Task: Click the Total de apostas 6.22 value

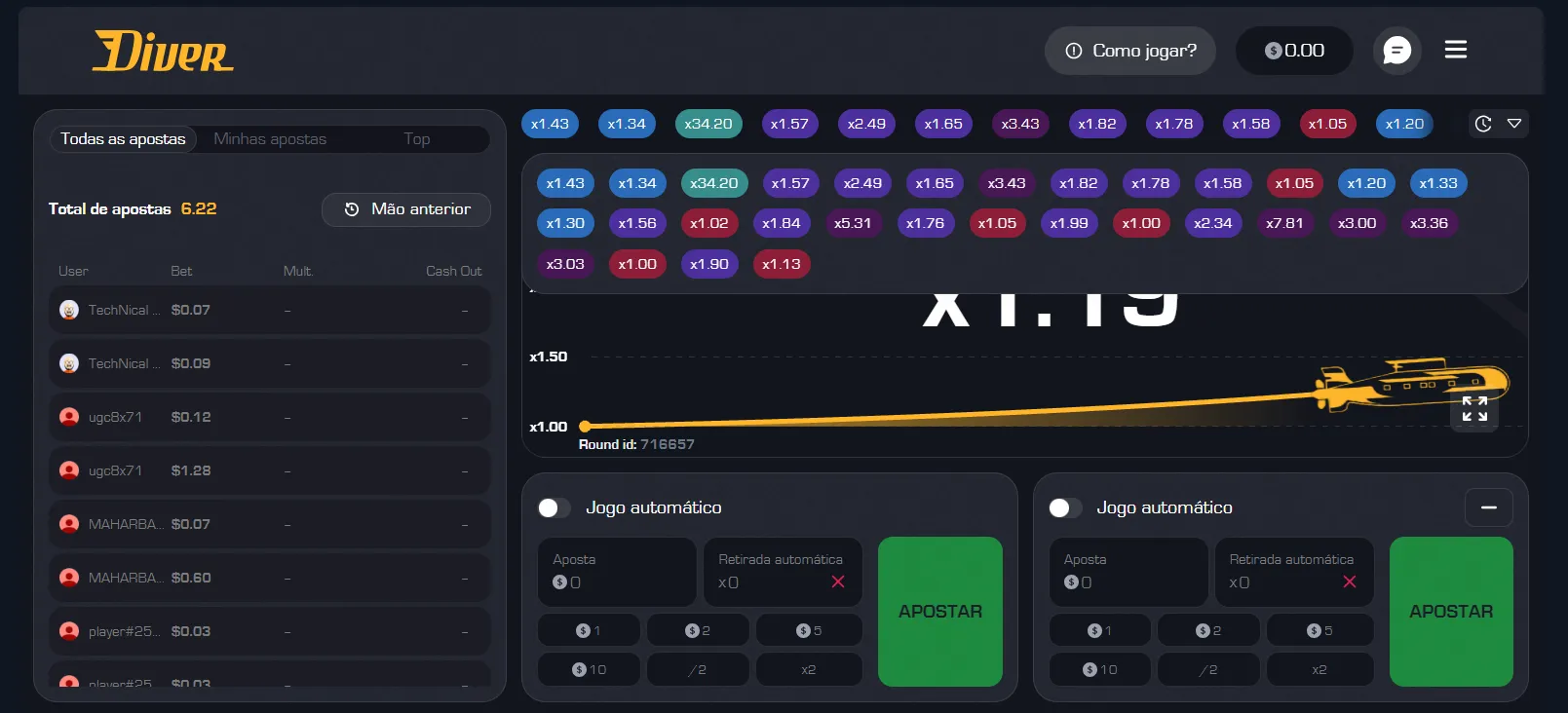Action: pos(199,208)
